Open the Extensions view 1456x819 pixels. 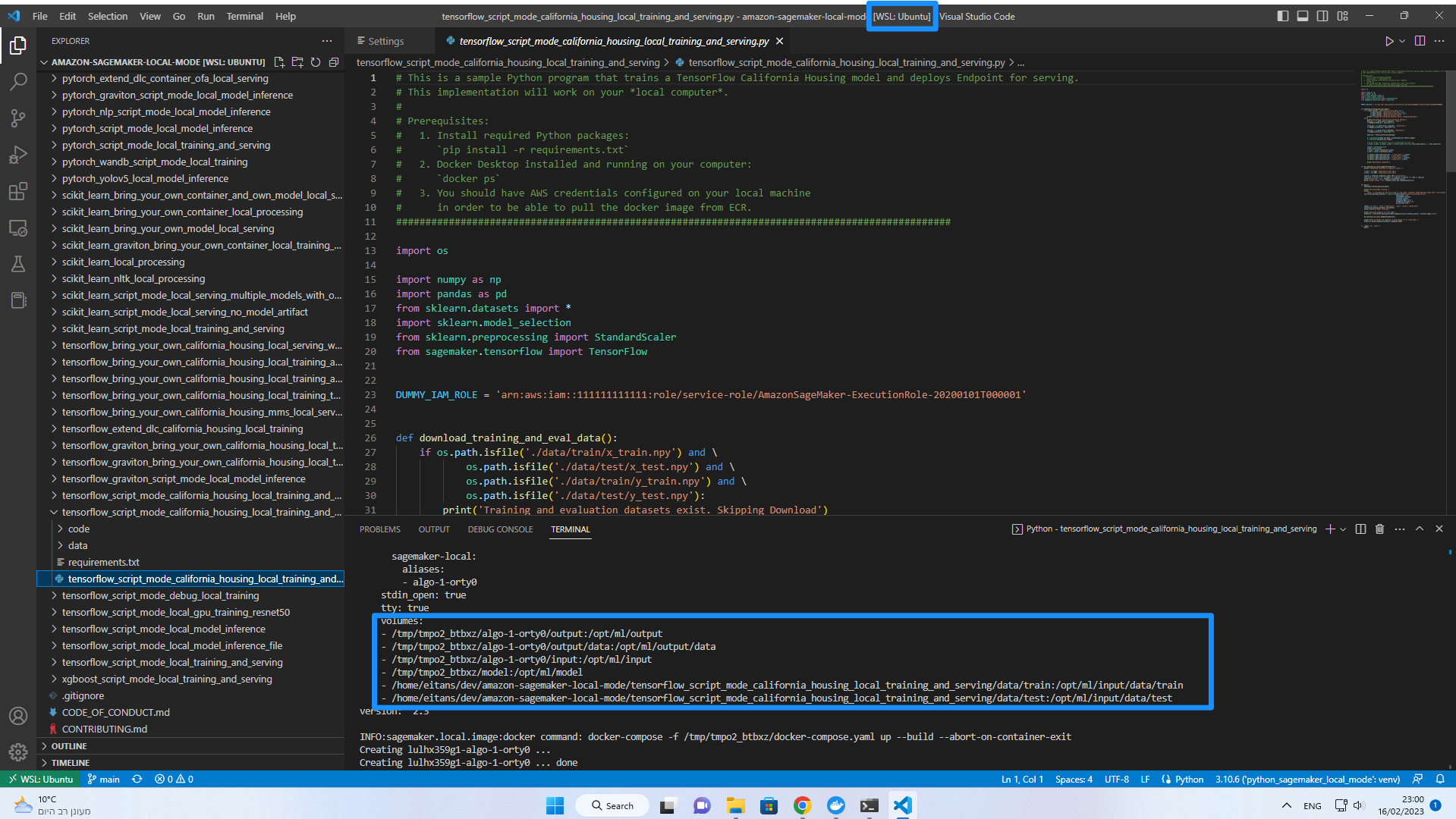(18, 191)
